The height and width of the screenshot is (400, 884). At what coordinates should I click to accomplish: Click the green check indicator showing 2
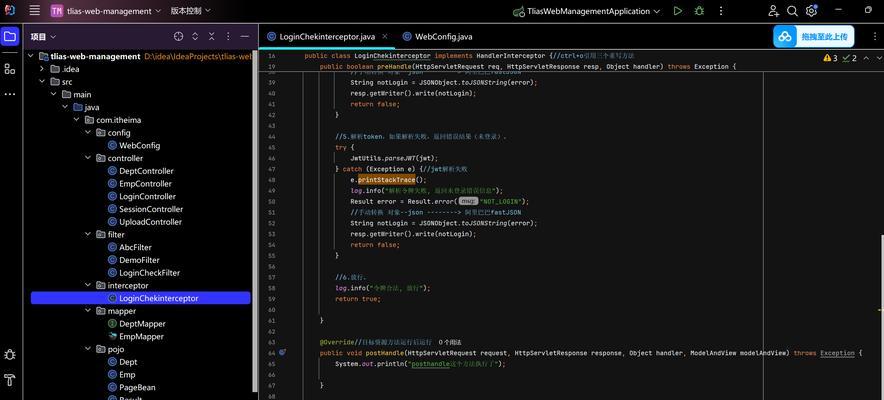850,57
